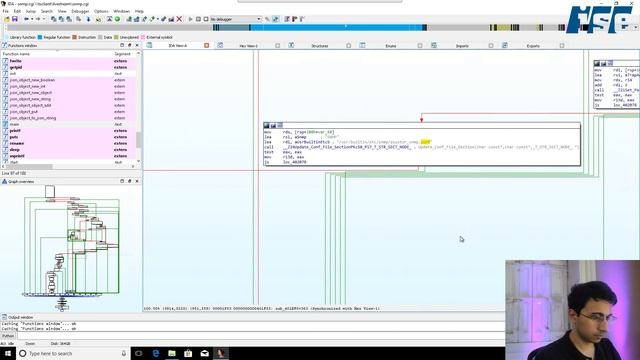Click the Graph overview minimap
This screenshot has width=640, height=360.
(x=71, y=249)
